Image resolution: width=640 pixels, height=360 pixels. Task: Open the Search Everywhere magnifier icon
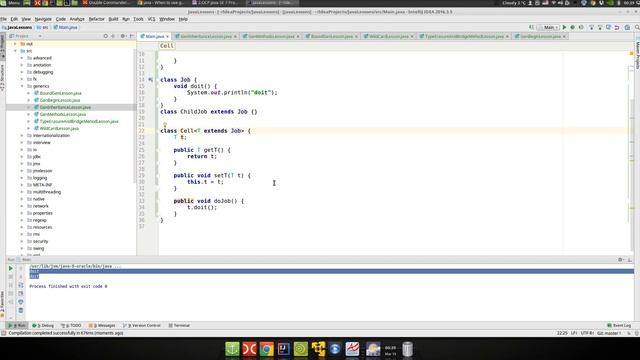637,27
